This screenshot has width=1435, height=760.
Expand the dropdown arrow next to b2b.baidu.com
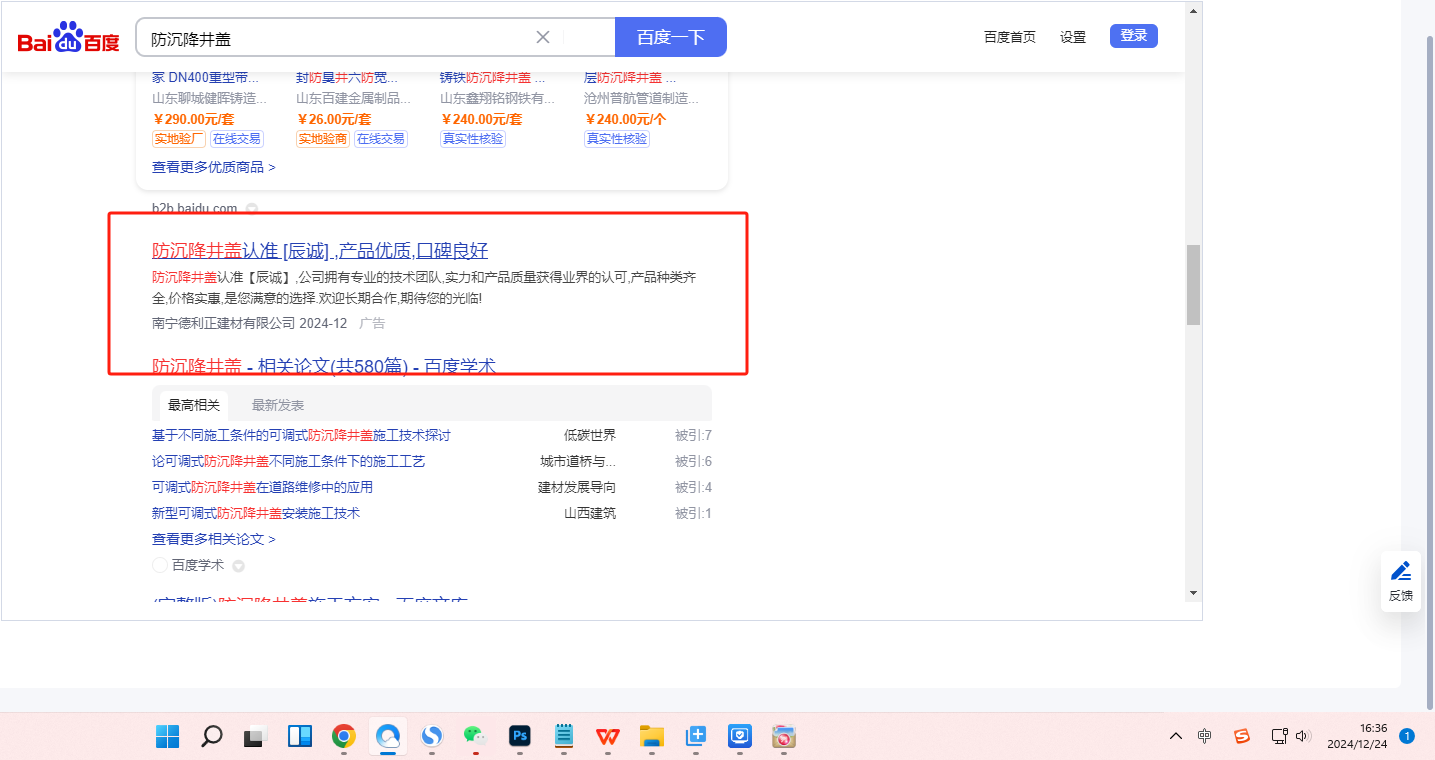tap(252, 209)
